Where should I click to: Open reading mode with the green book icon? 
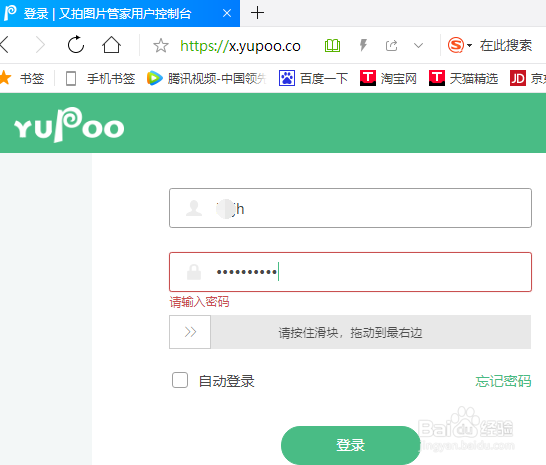[332, 46]
